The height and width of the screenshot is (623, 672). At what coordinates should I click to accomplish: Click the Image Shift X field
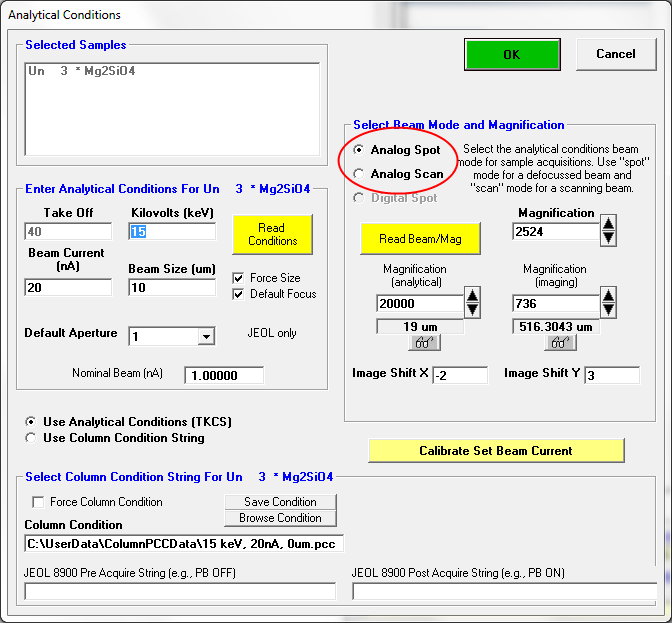point(459,375)
